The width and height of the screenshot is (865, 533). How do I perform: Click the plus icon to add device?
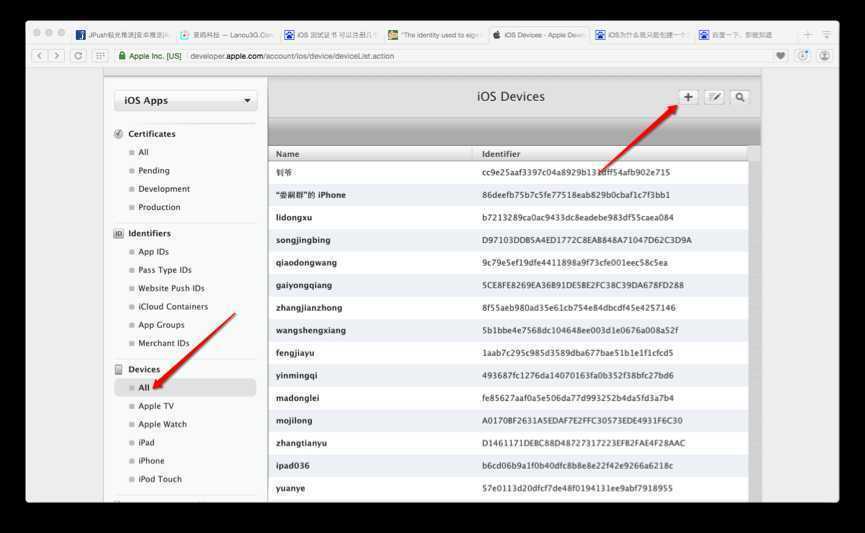pos(688,97)
